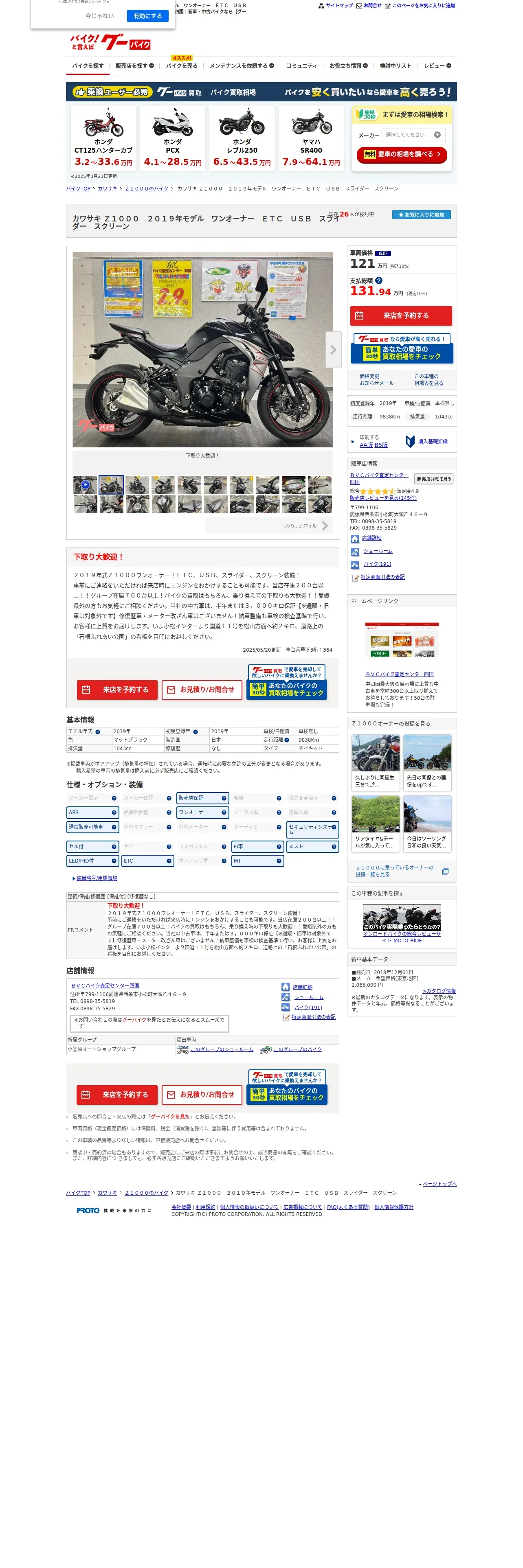Click the help icon in the MT box

[x=278, y=861]
